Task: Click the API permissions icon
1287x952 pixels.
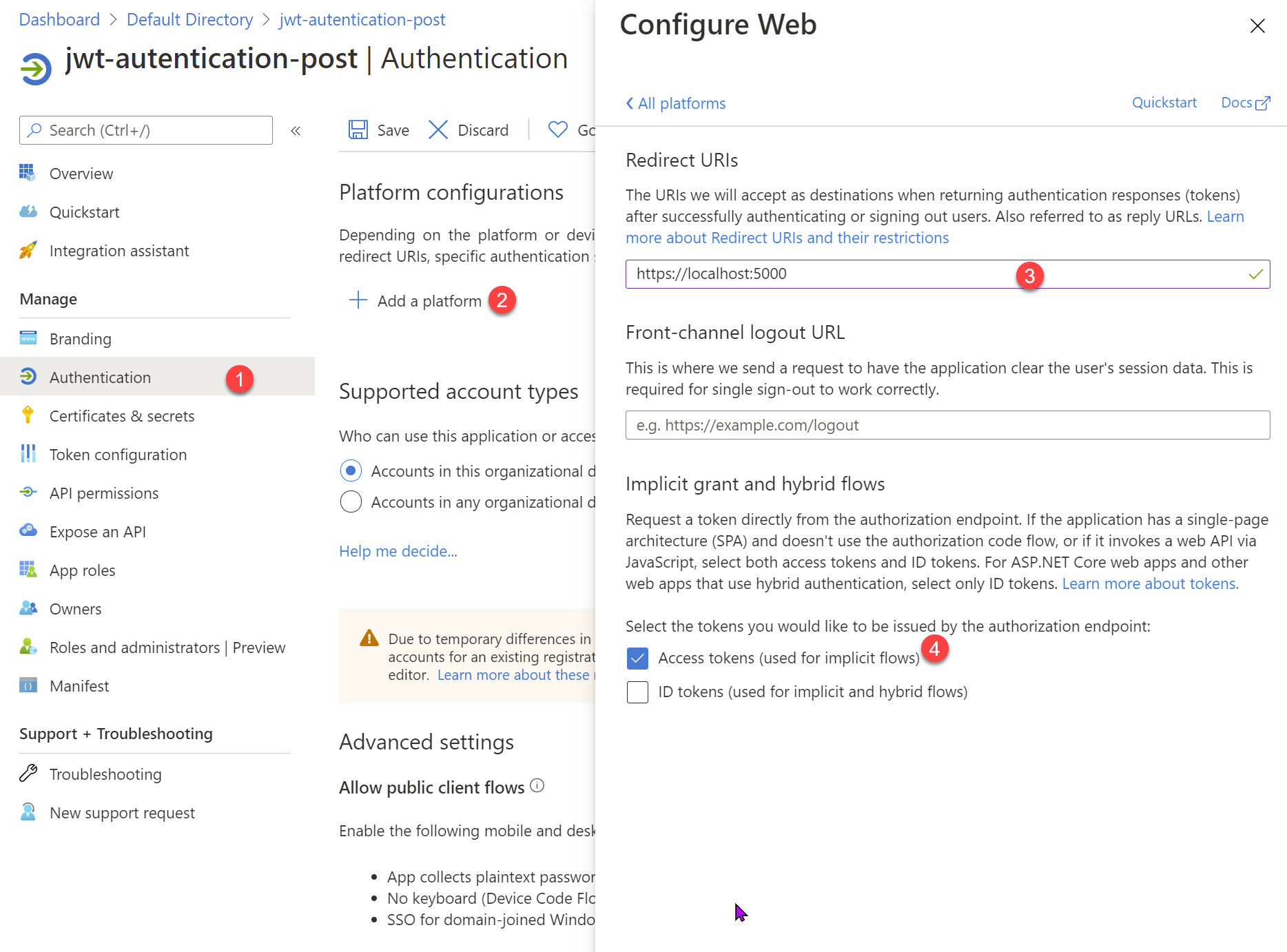Action: point(28,493)
